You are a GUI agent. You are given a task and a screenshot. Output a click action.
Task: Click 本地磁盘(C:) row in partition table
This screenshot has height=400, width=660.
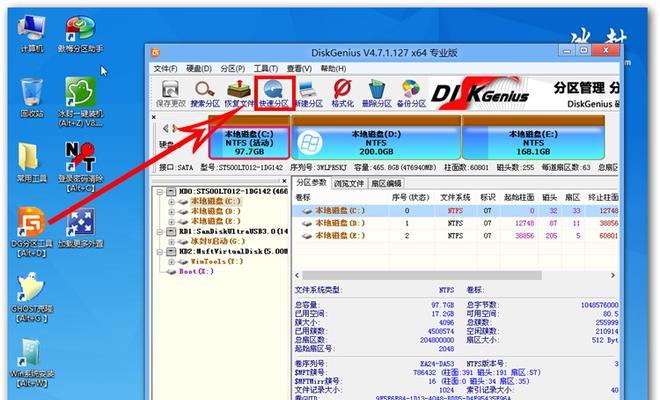455,211
